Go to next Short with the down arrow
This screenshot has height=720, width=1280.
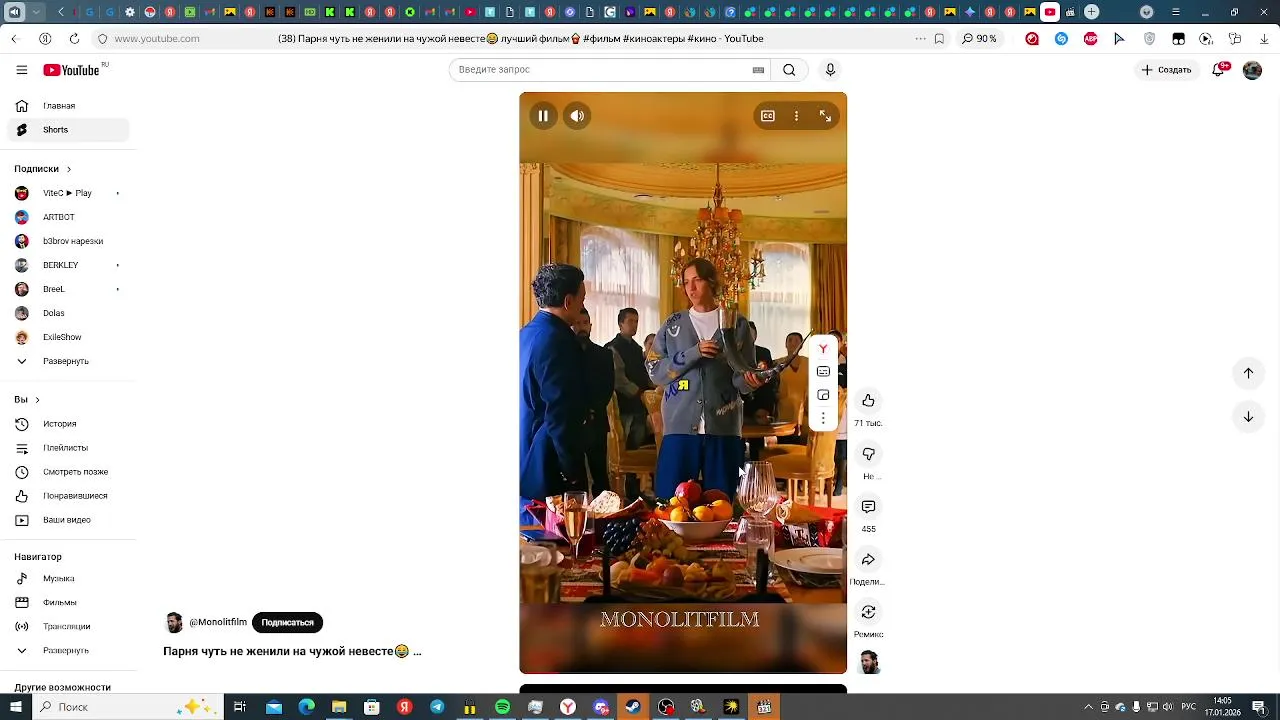(1248, 417)
